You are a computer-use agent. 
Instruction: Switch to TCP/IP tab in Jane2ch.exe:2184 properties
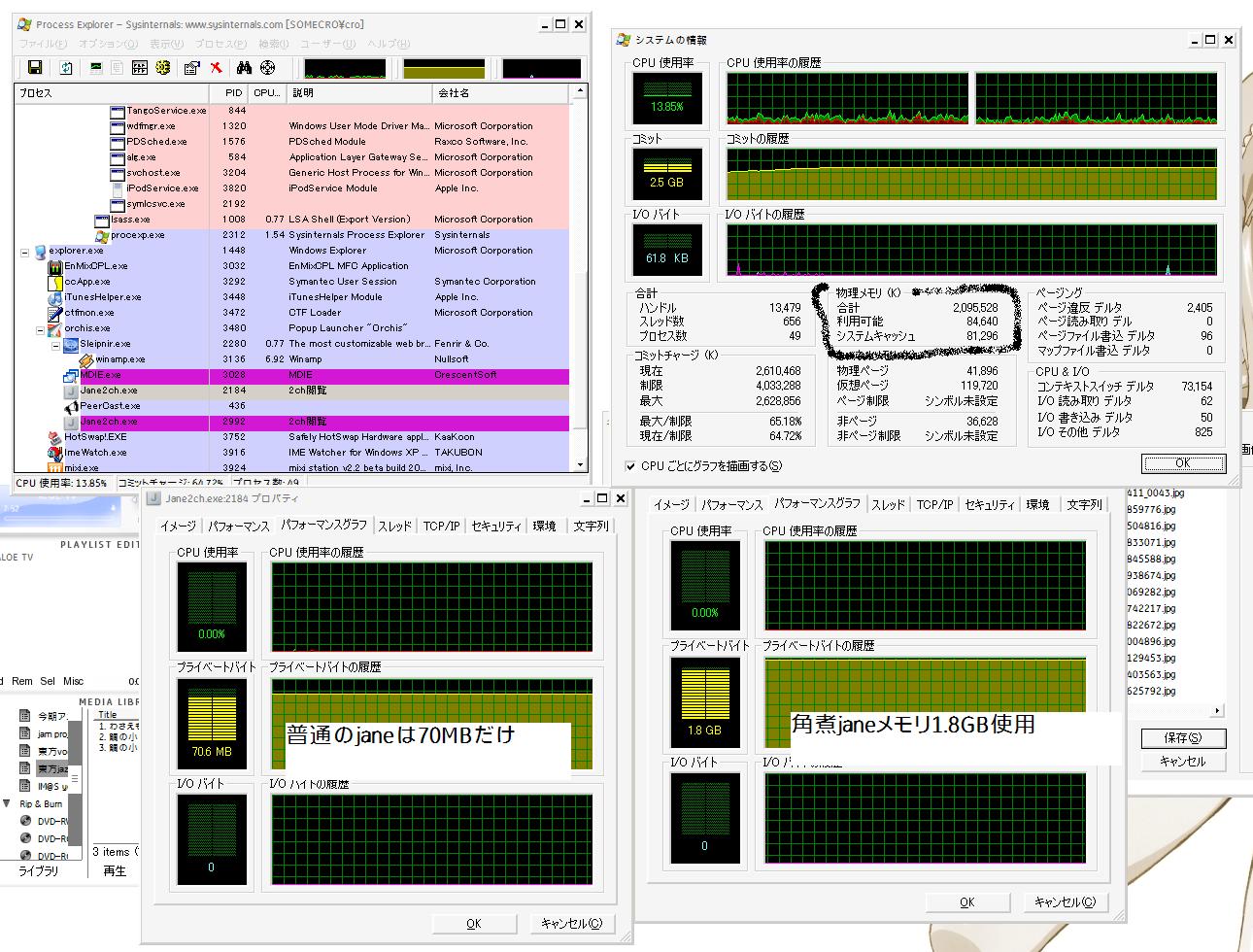(x=441, y=526)
